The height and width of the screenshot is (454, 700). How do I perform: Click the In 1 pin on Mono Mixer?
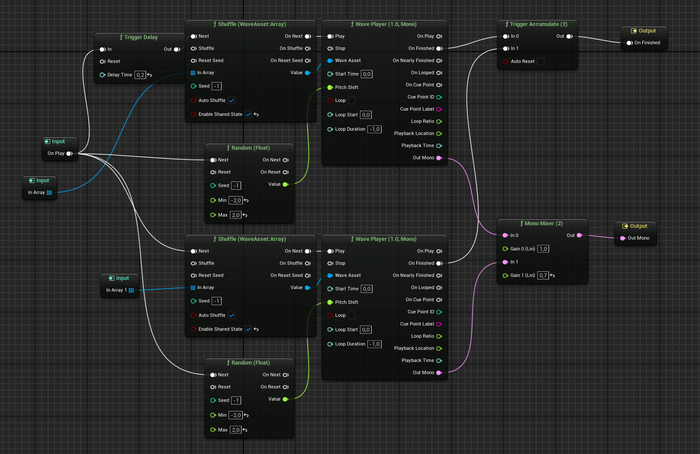point(503,261)
